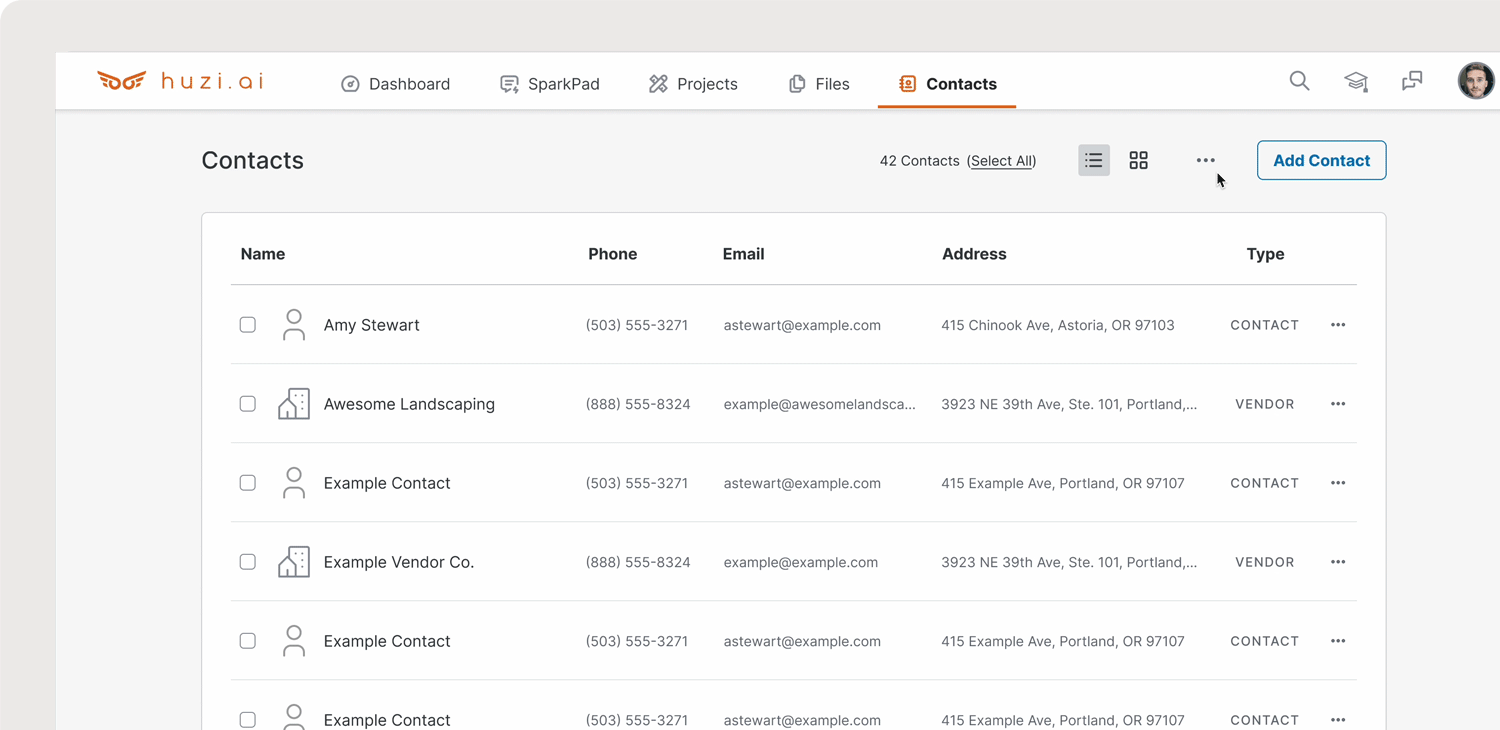Click the Contacts page heading
The height and width of the screenshot is (730, 1500).
point(252,160)
